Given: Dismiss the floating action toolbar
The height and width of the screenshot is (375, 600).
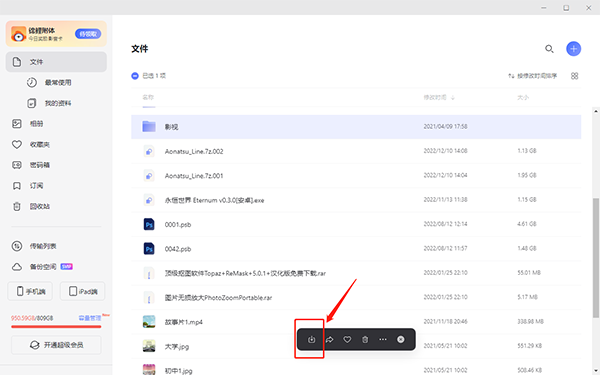Looking at the screenshot, I should click(x=401, y=339).
